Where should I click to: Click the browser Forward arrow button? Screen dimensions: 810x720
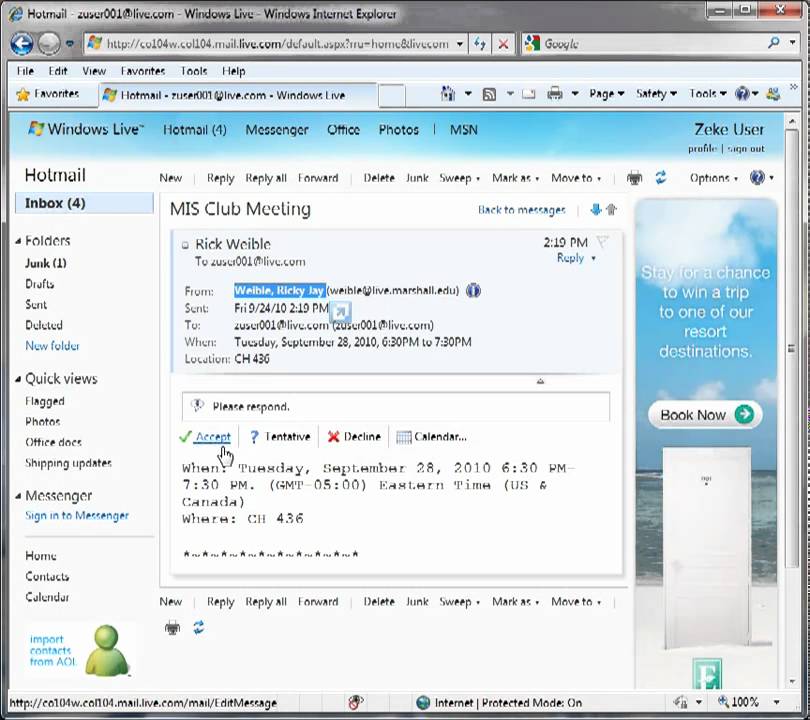[x=49, y=44]
